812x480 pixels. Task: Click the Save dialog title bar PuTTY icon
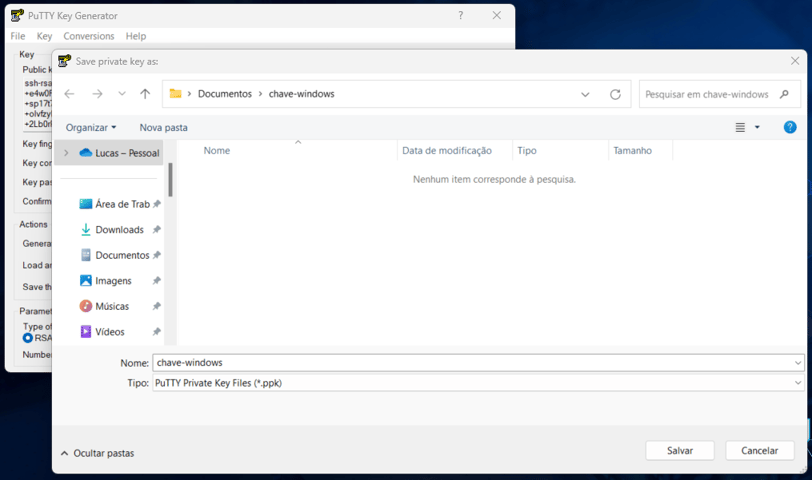pyautogui.click(x=64, y=61)
